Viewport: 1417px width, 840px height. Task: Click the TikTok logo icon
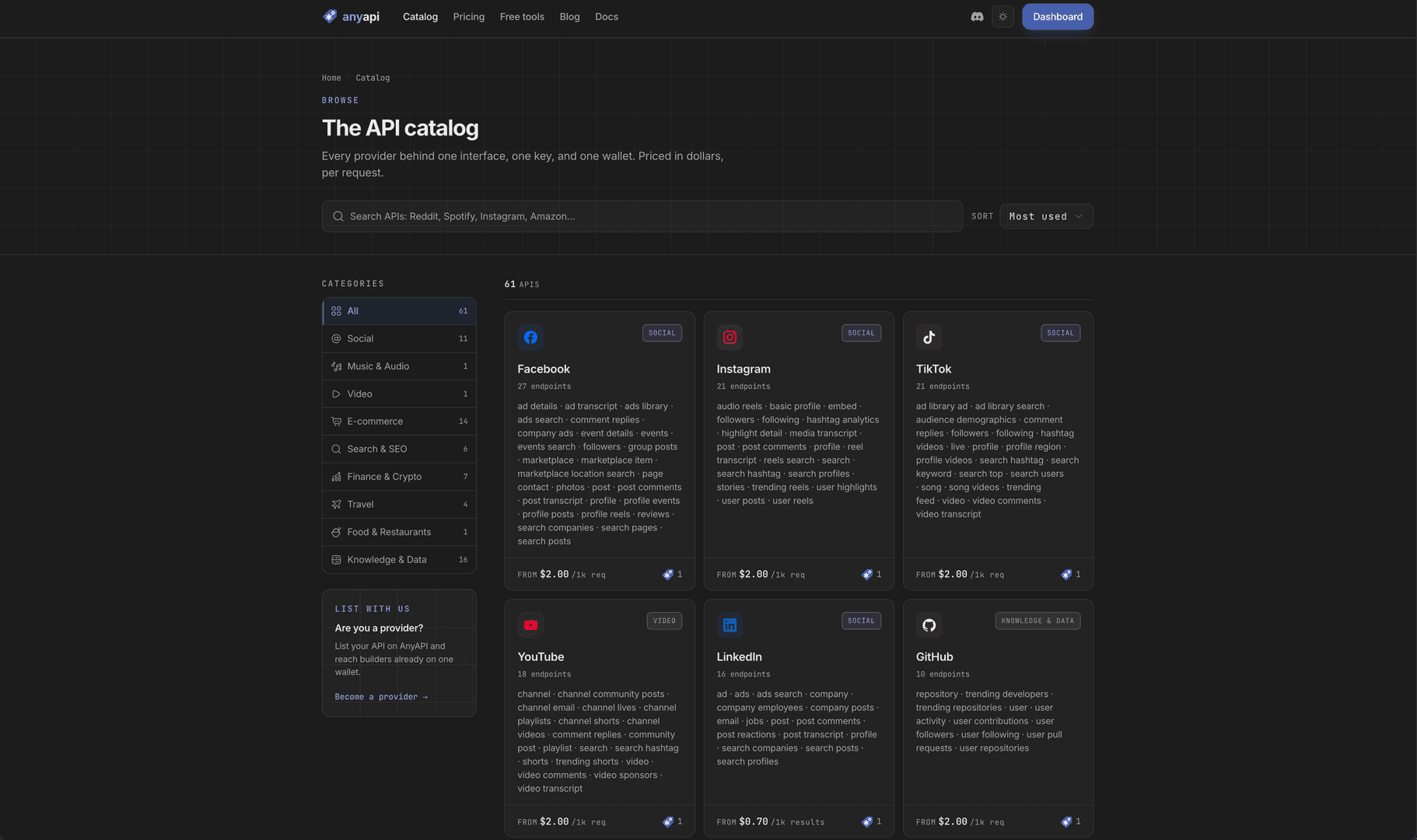point(929,338)
